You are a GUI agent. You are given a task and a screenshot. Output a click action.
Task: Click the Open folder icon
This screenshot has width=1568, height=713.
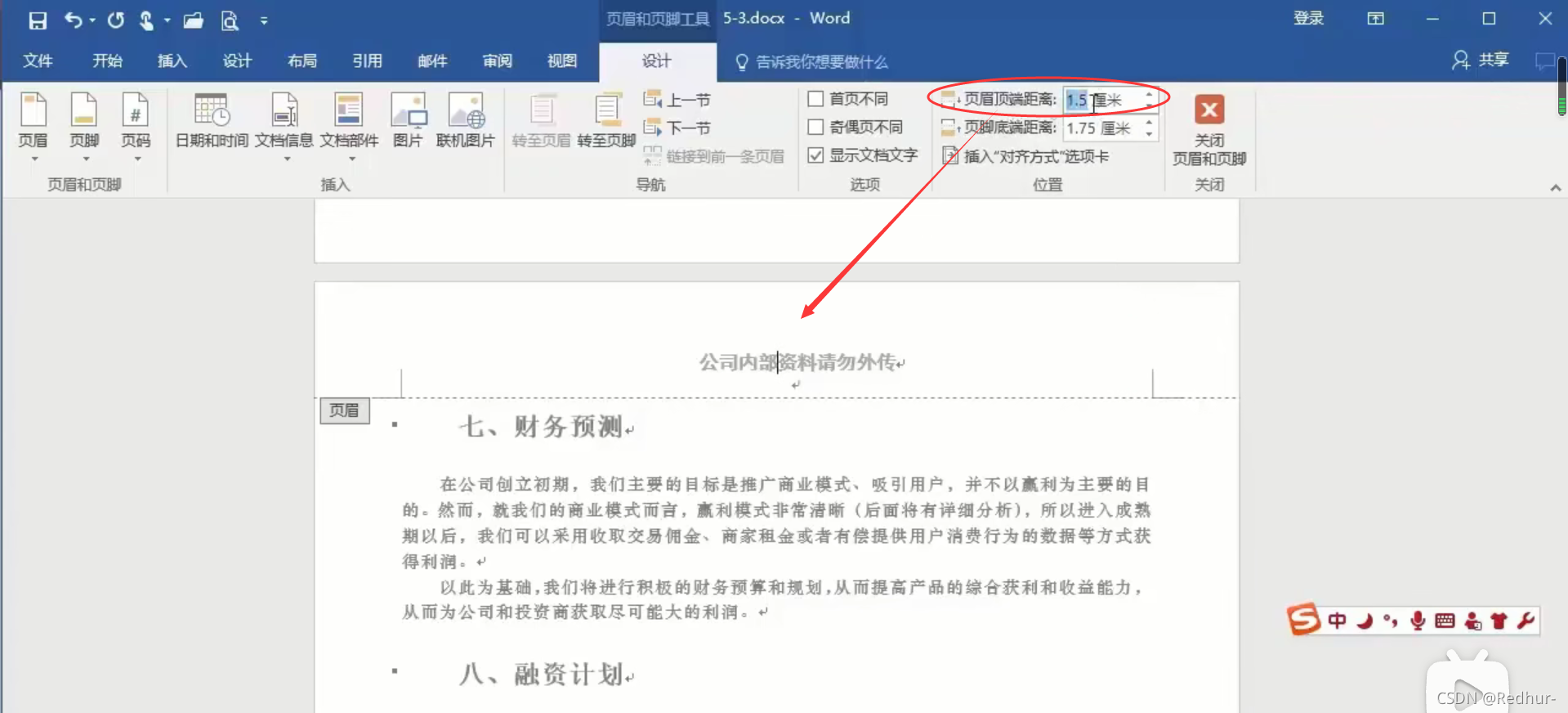(194, 20)
